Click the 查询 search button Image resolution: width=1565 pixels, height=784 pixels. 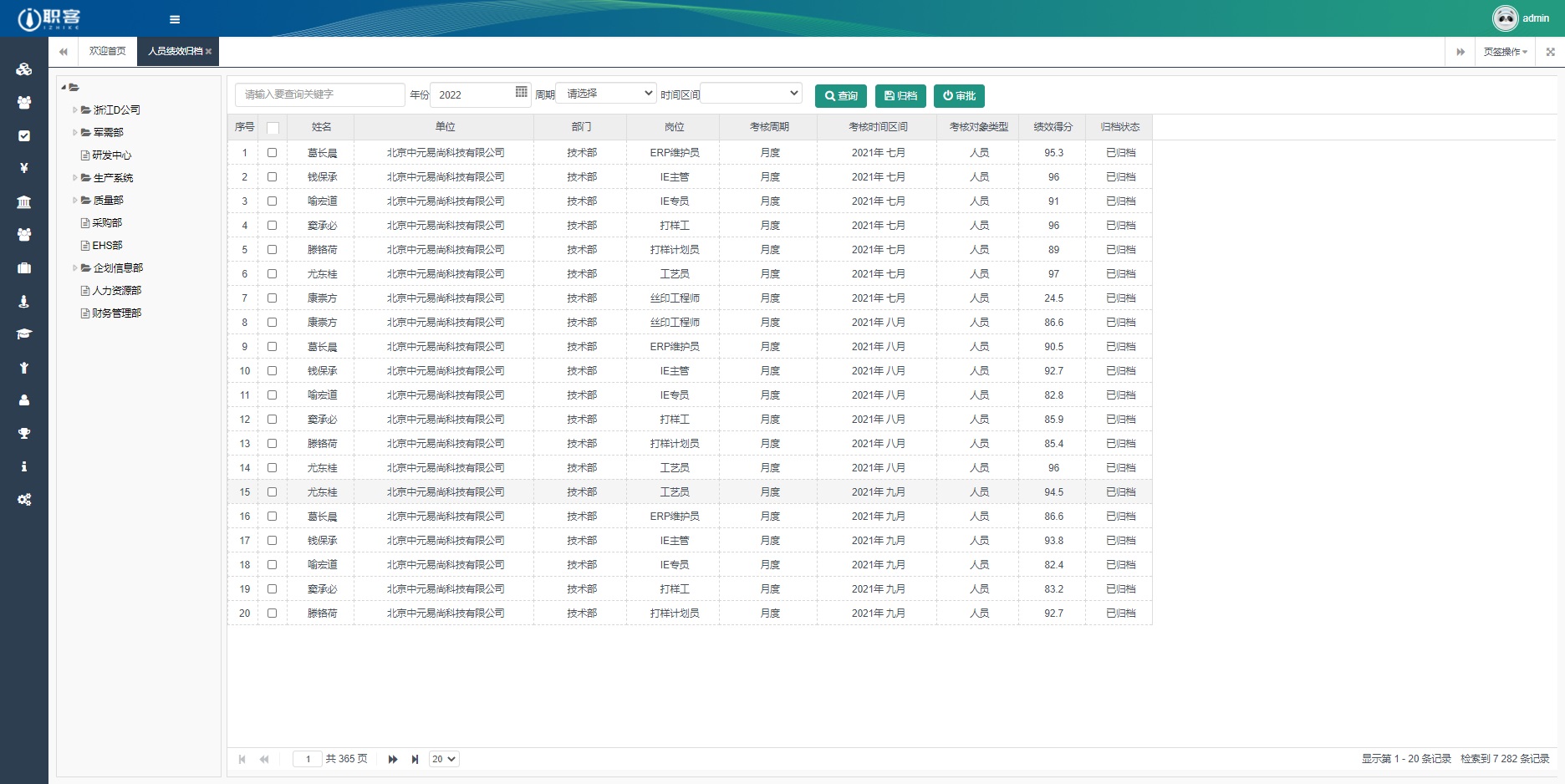[x=841, y=96]
